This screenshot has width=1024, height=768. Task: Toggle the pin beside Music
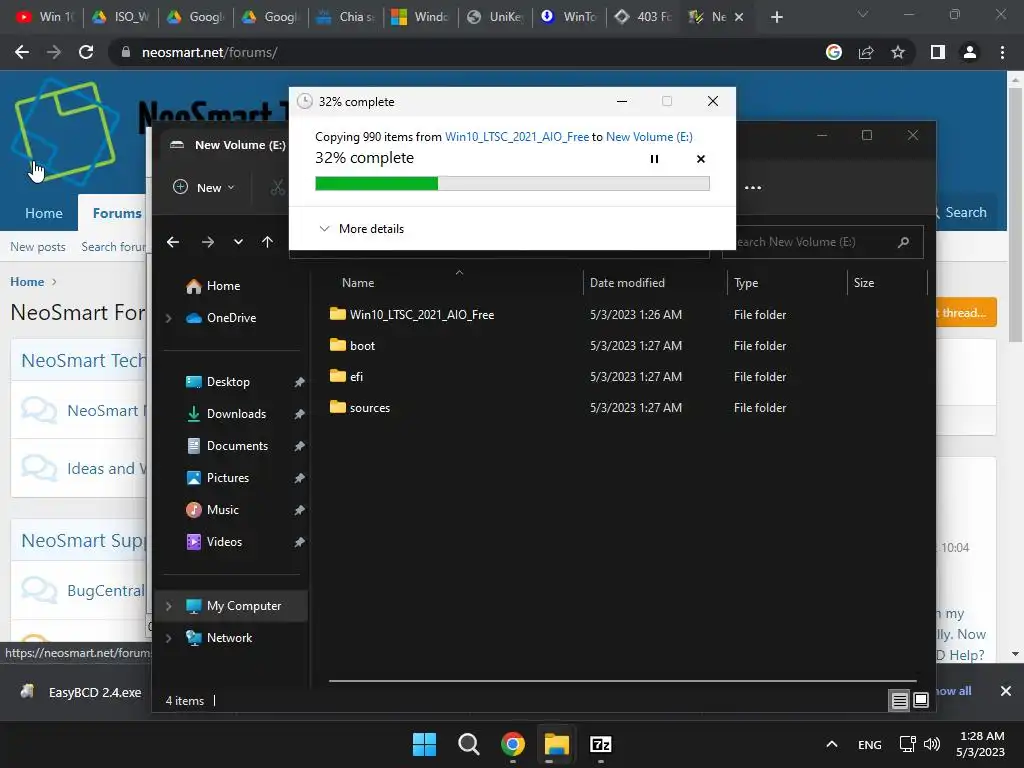pyautogui.click(x=299, y=510)
